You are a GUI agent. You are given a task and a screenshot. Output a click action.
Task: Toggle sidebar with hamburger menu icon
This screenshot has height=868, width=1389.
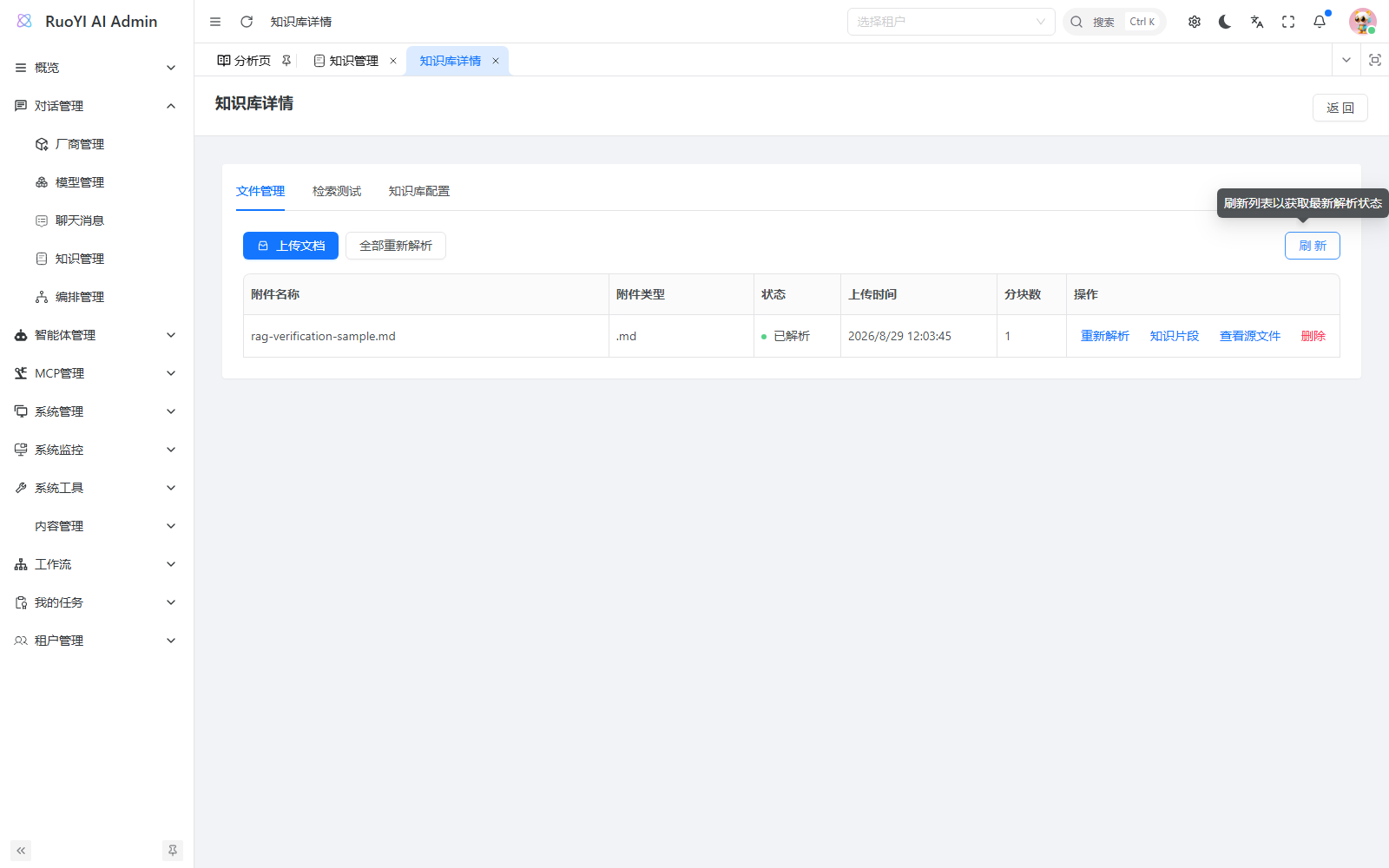(215, 22)
